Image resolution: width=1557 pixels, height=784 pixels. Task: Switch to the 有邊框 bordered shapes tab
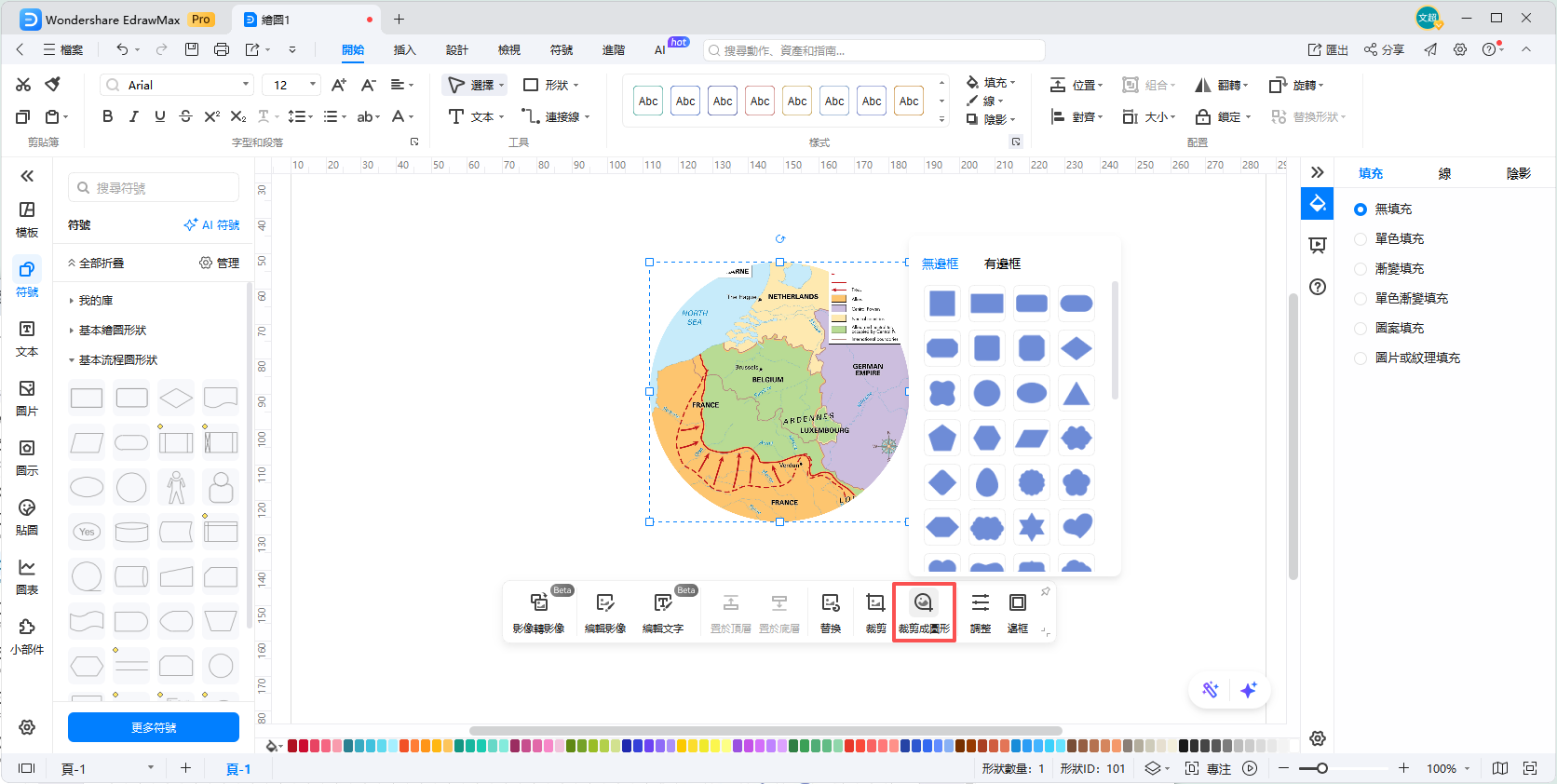pyautogui.click(x=1002, y=264)
